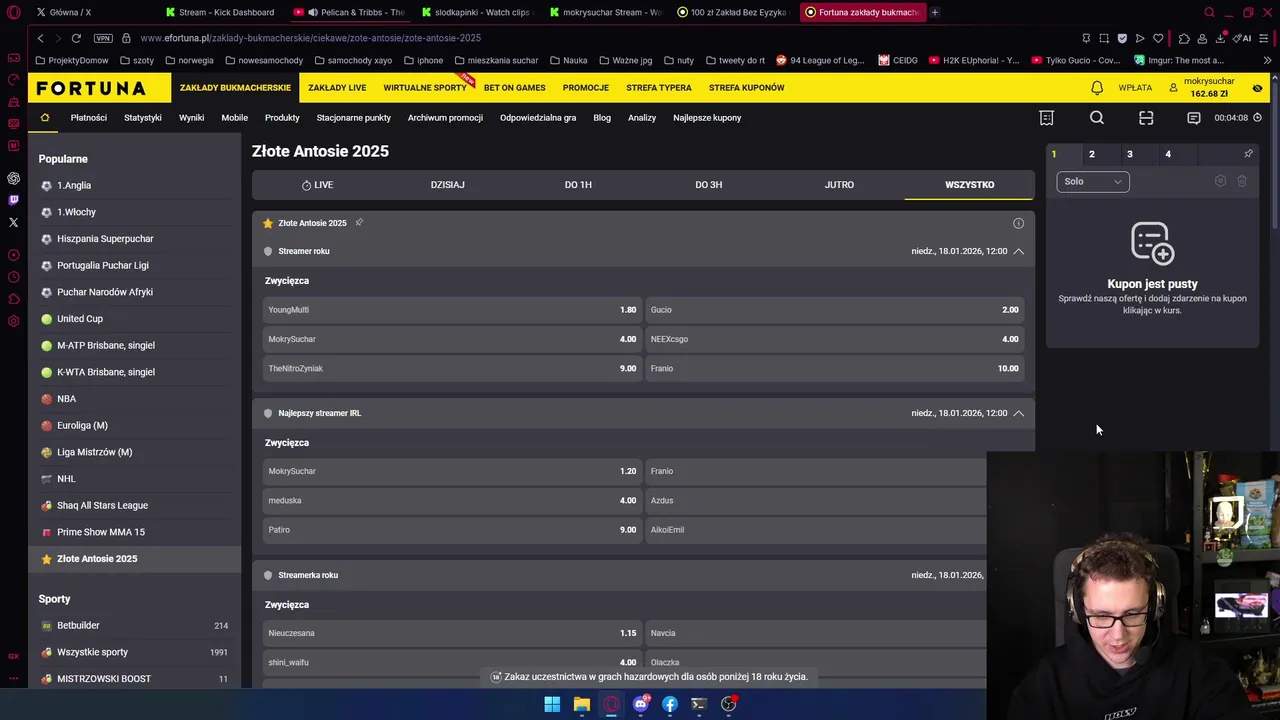Viewport: 1280px width, 720px height.
Task: Open the browser snapshot tool icon
Action: click(x=1104, y=38)
